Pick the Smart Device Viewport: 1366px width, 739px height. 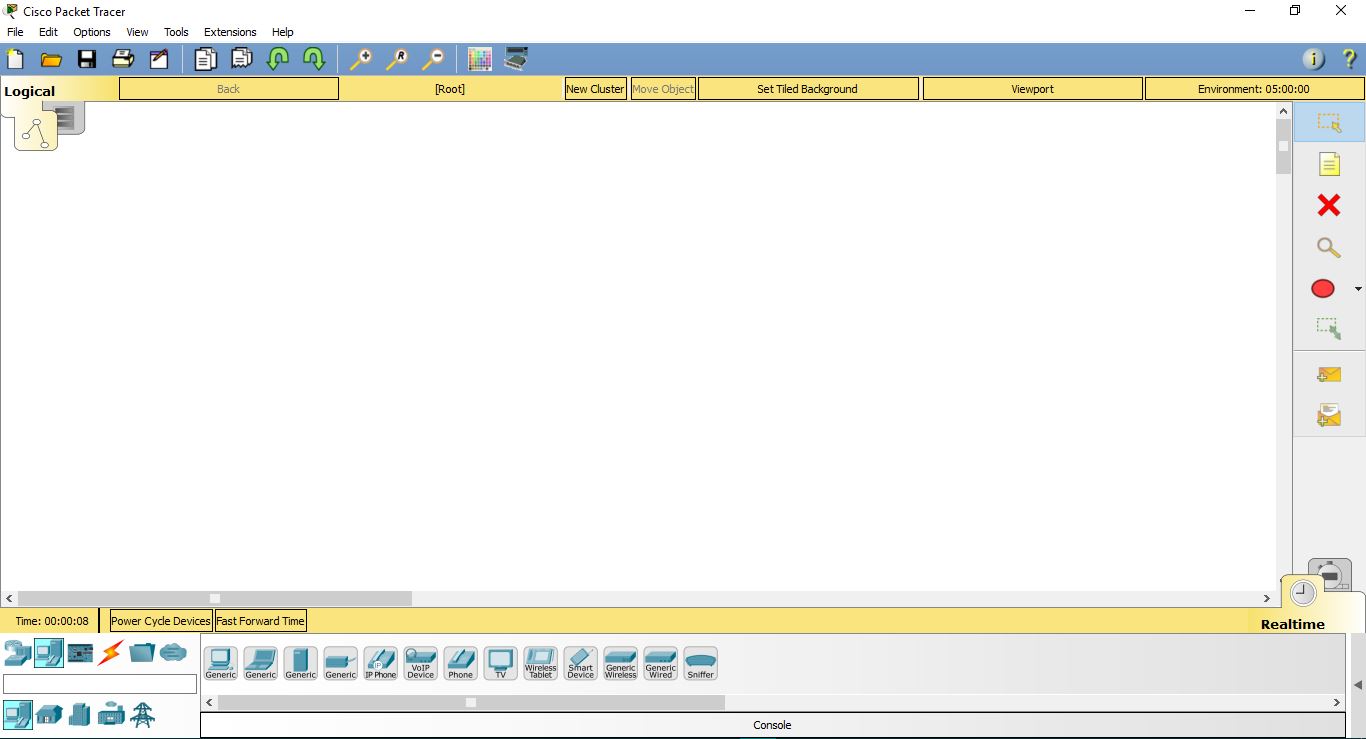click(x=581, y=664)
